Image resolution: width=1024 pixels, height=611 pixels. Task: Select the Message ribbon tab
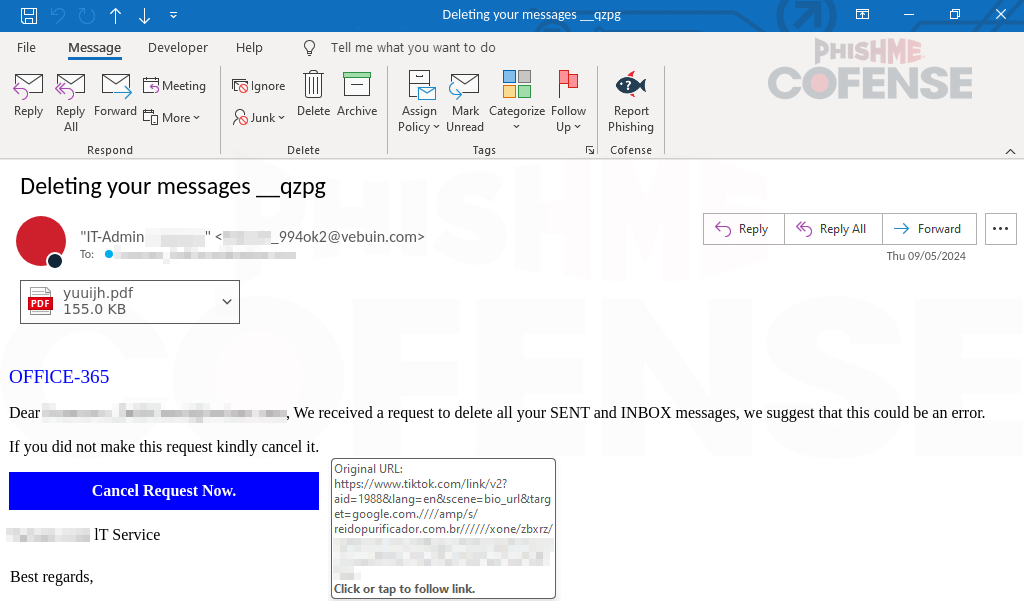(x=95, y=48)
